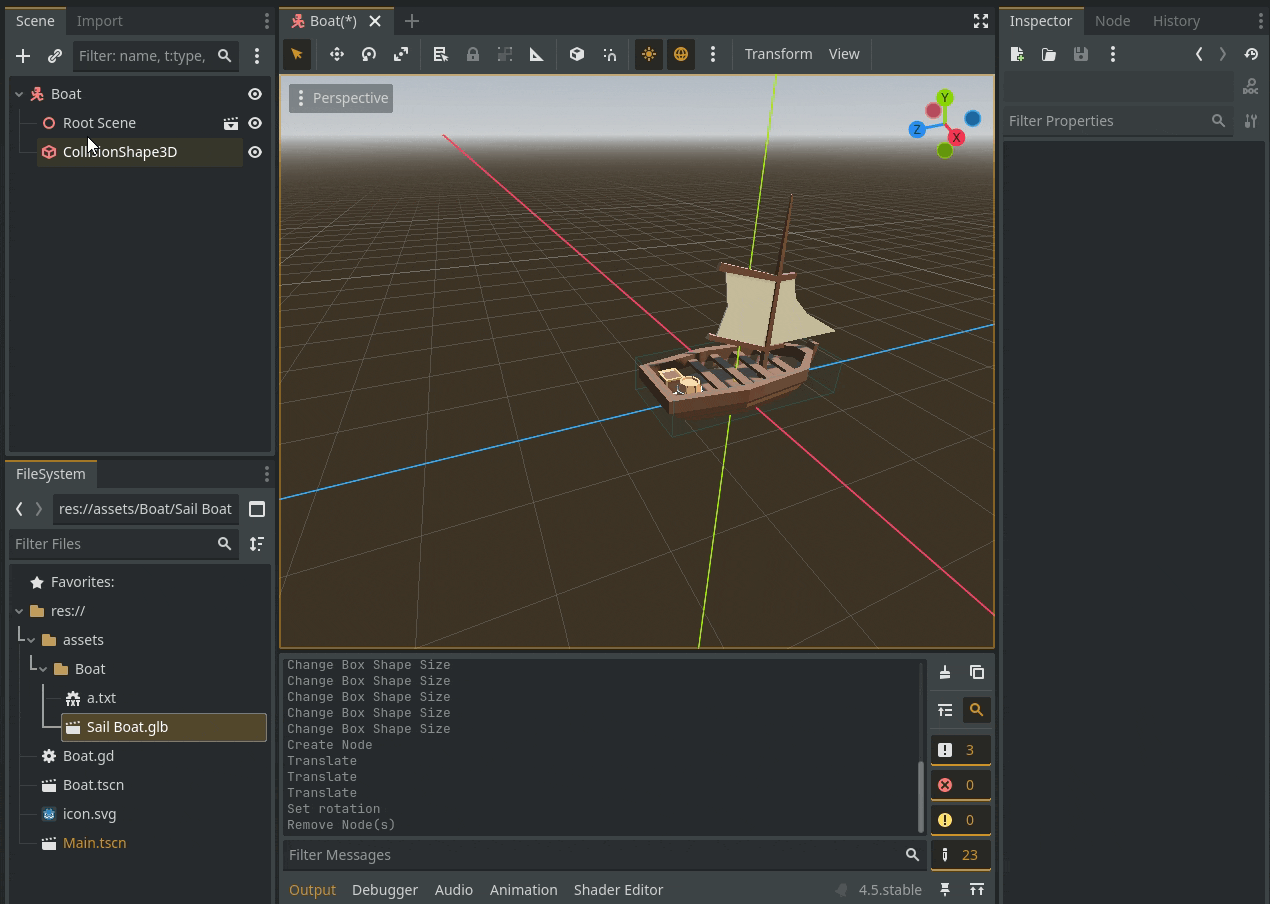This screenshot has height=904, width=1270.
Task: Collapse the Boat root node in scene tree
Action: 19,94
